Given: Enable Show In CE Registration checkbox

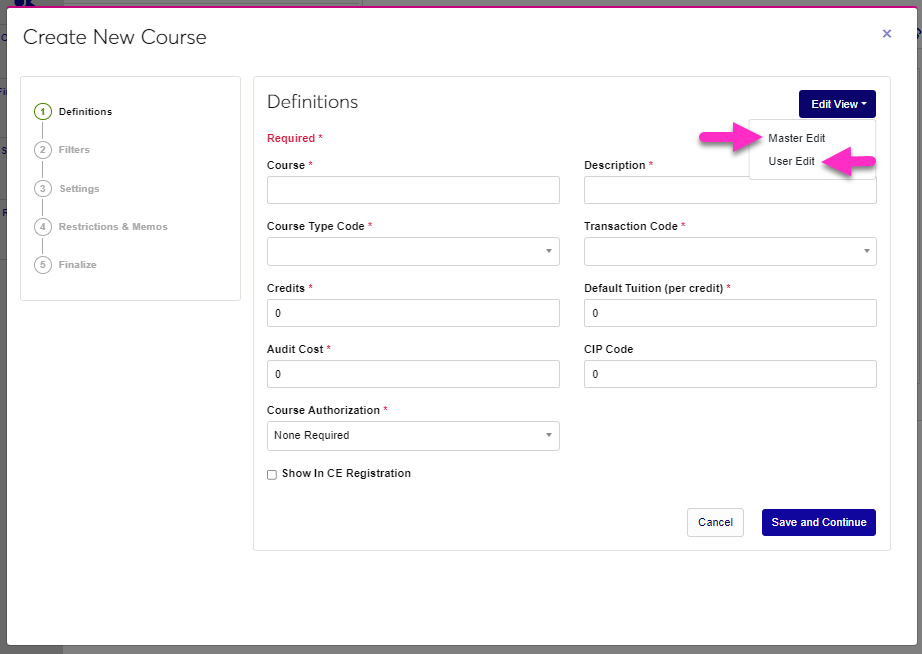Looking at the screenshot, I should point(272,475).
